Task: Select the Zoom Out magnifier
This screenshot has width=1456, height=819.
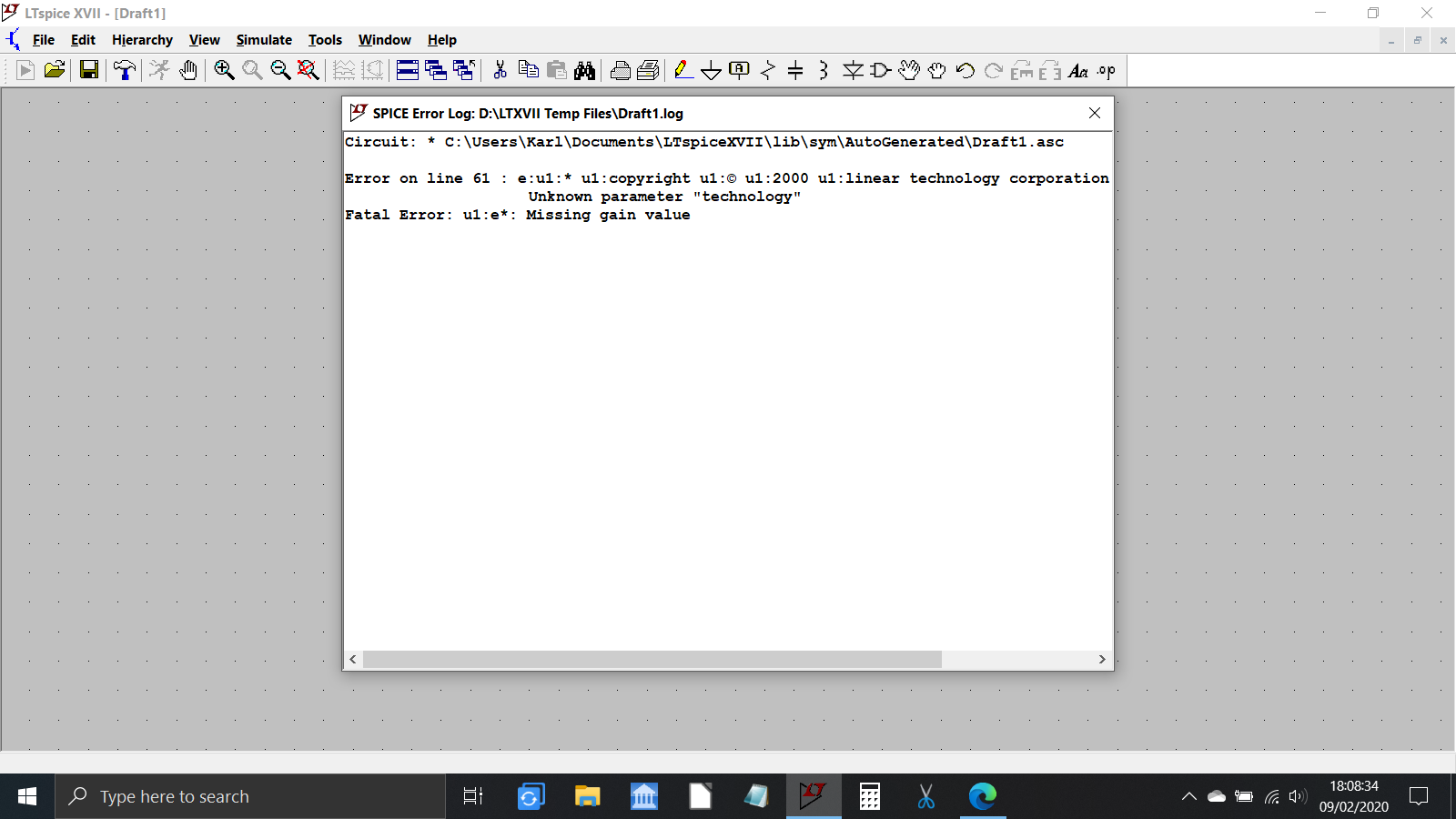Action: coord(280,70)
